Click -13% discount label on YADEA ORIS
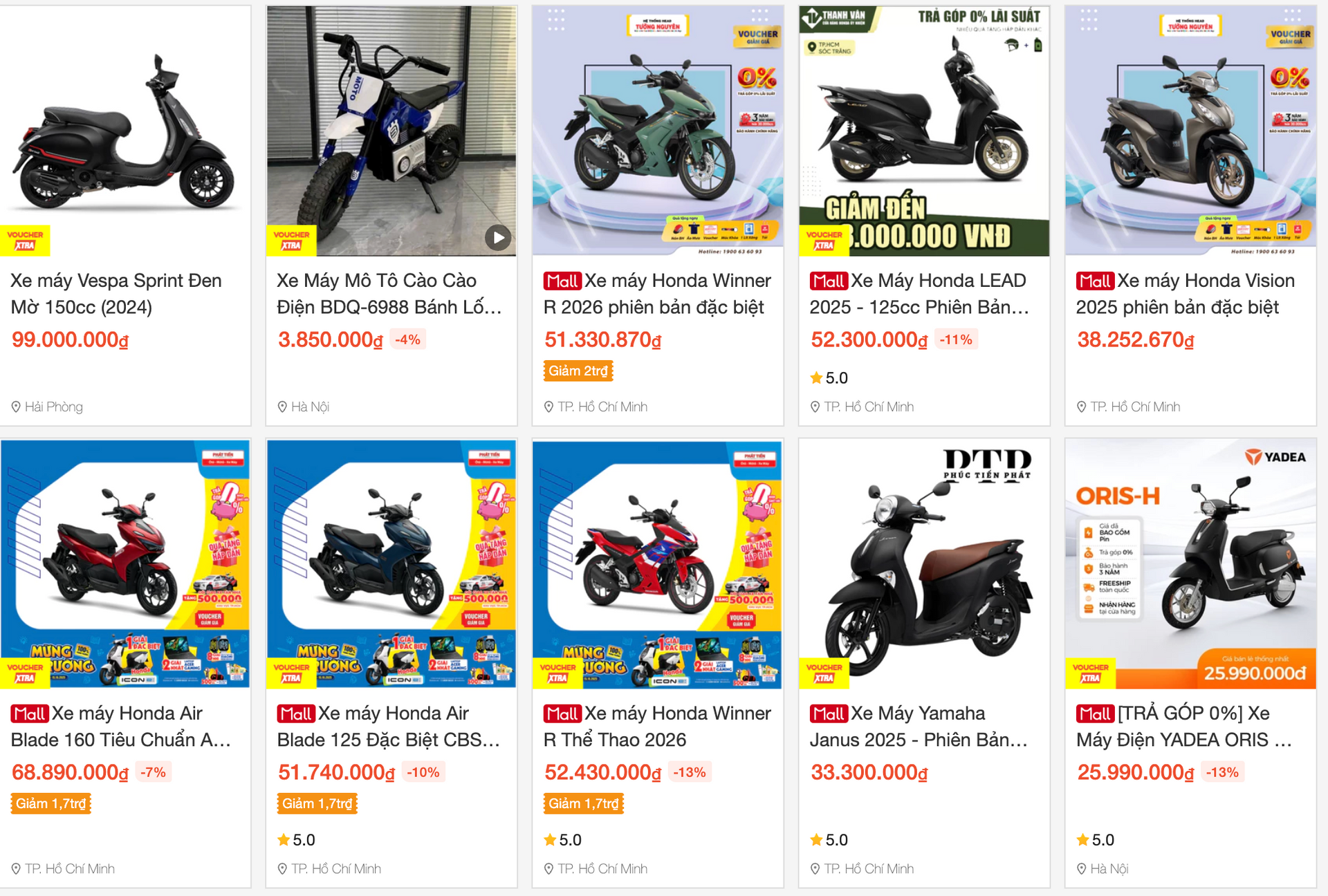 click(x=1222, y=773)
